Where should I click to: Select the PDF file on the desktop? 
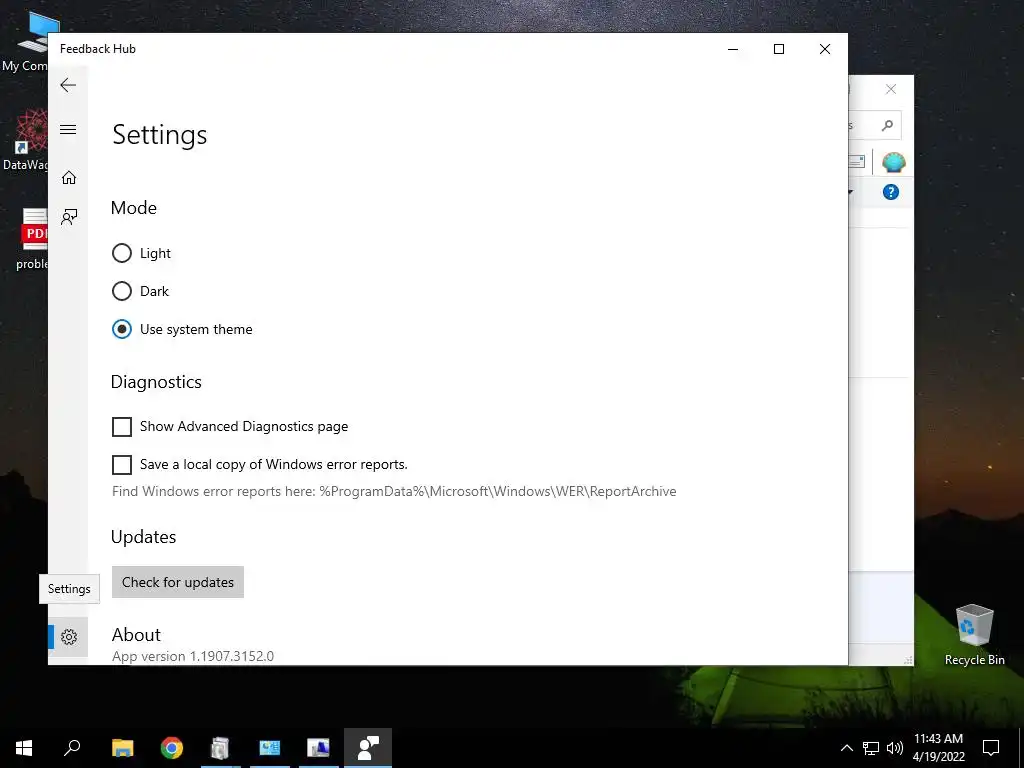pos(33,238)
